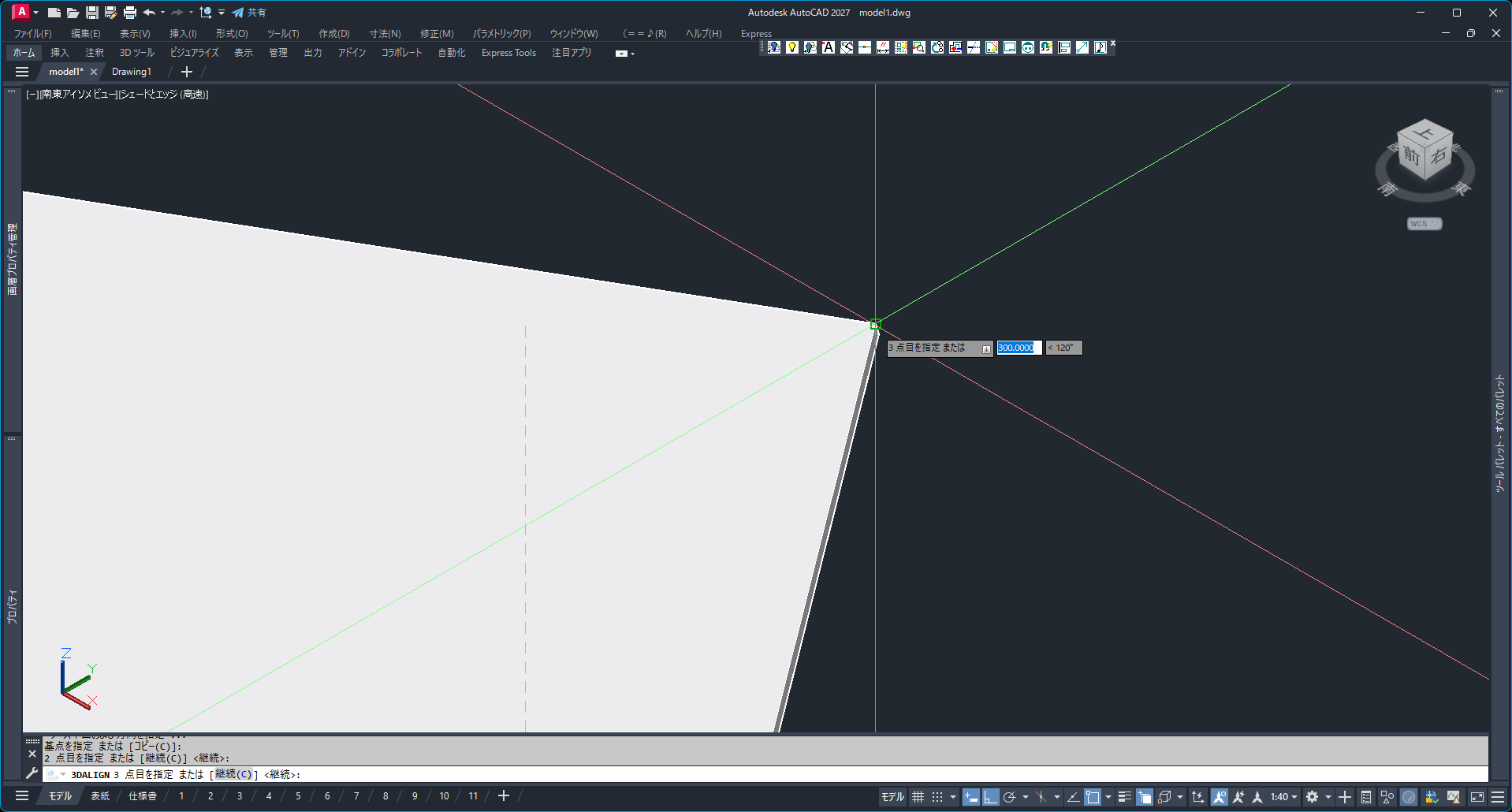The image size is (1512, 812).
Task: Click the 300.0000 distance input field
Action: click(x=1019, y=348)
